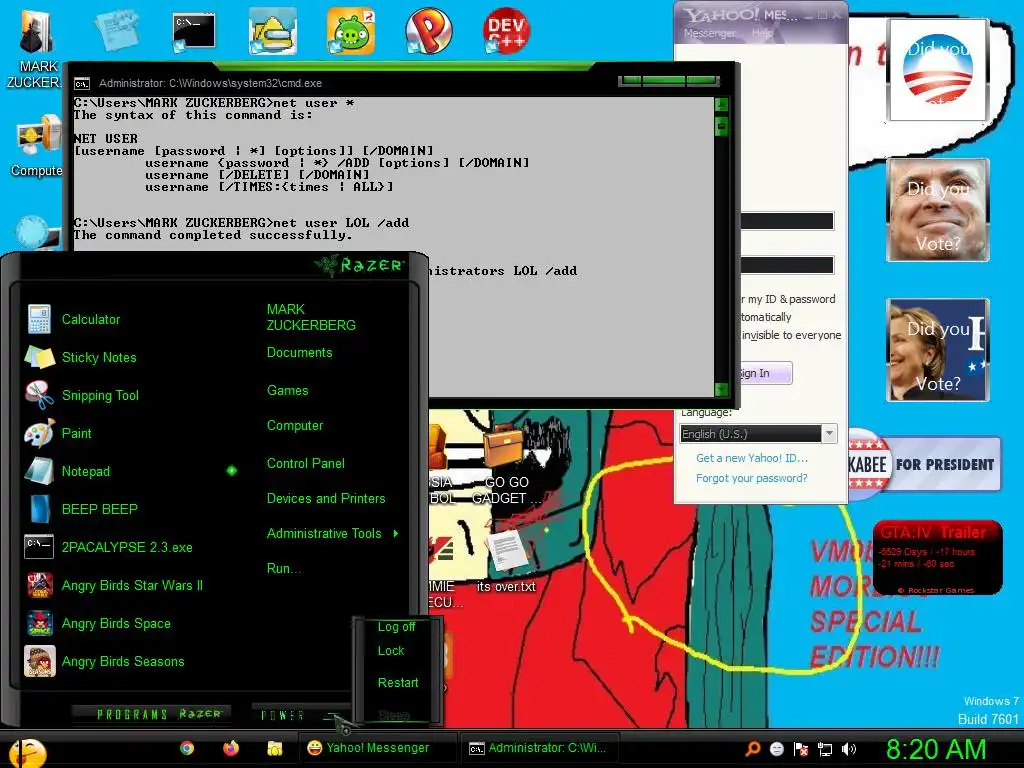Screen dimensions: 1024x768
Task: Click the cmd window scrollbar down arrow
Action: (722, 390)
